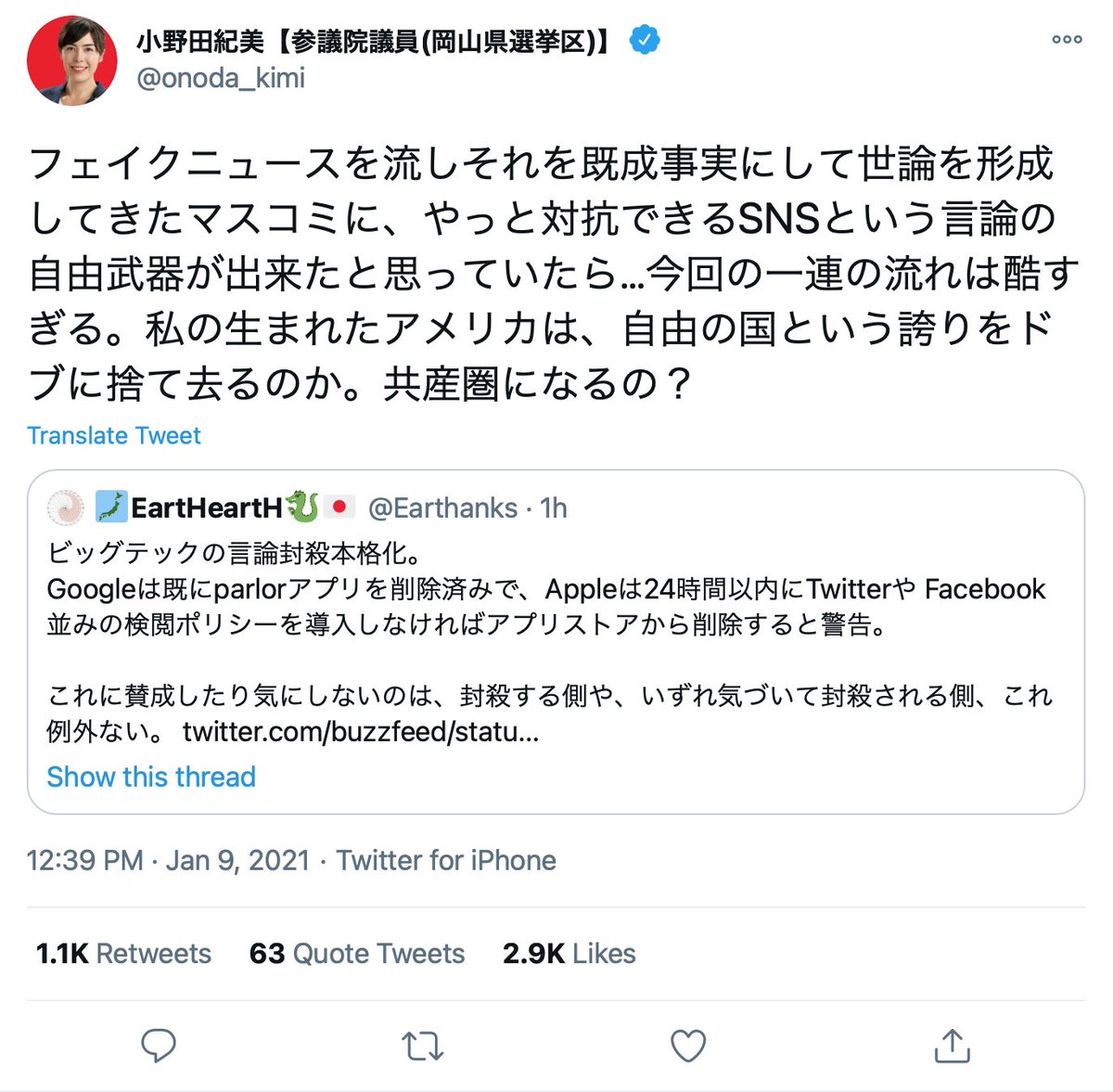Open the twitter.com/buzzfeed status link

[x=360, y=732]
